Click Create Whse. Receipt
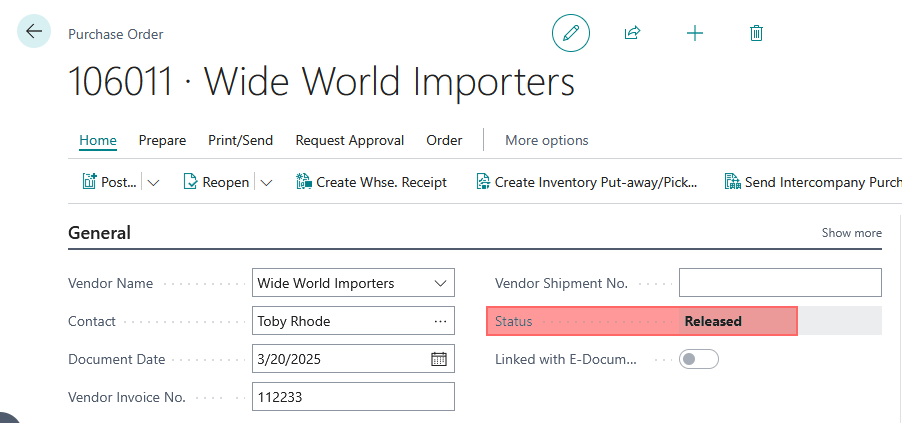 coord(371,182)
